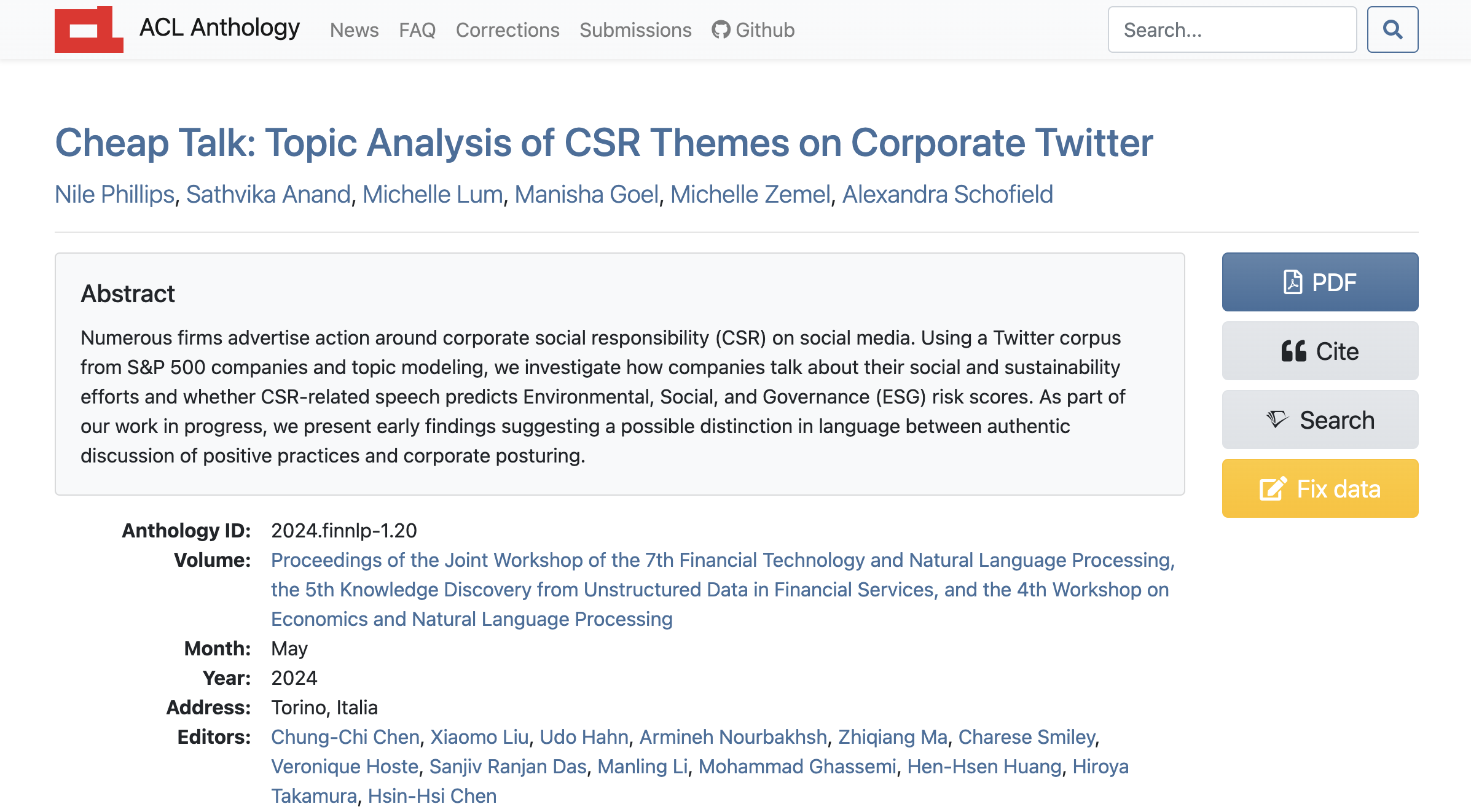
Task: Focus the Search text input field
Action: click(x=1231, y=29)
